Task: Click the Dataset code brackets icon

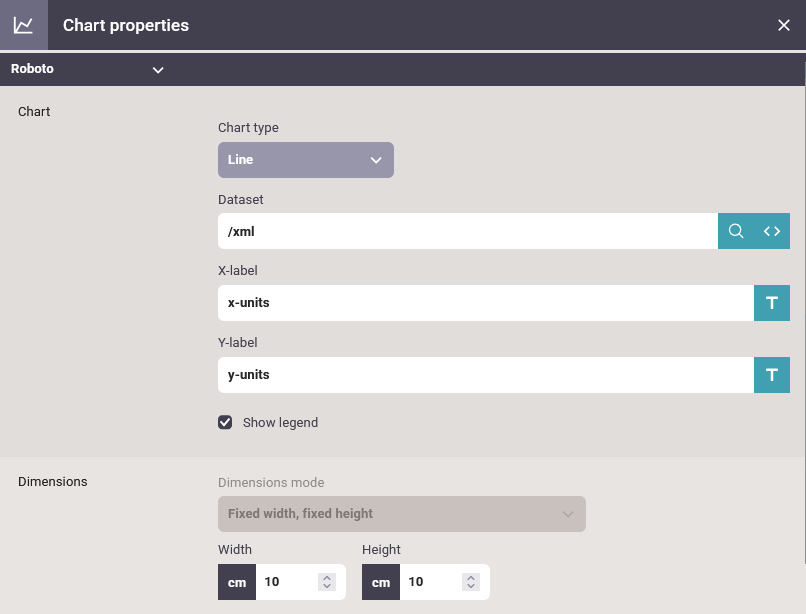Action: point(772,231)
